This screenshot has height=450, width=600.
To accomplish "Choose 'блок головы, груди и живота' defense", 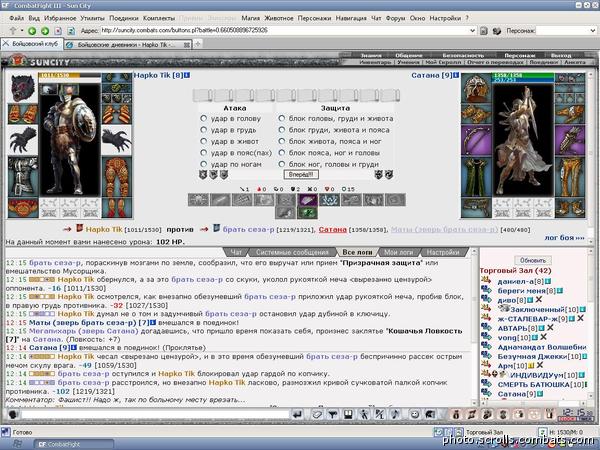I will [282, 119].
